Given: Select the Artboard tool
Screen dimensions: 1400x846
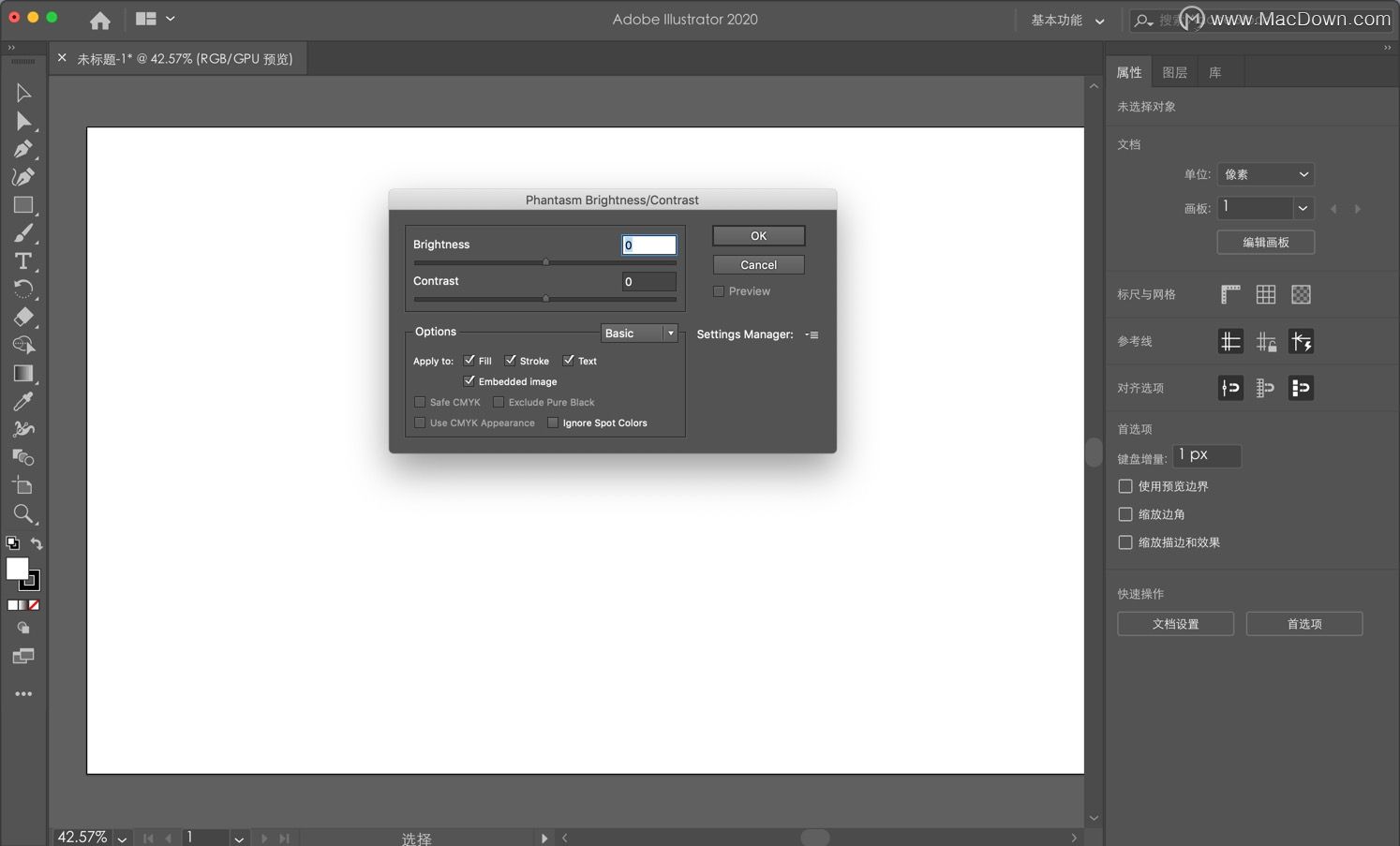Looking at the screenshot, I should click(23, 485).
